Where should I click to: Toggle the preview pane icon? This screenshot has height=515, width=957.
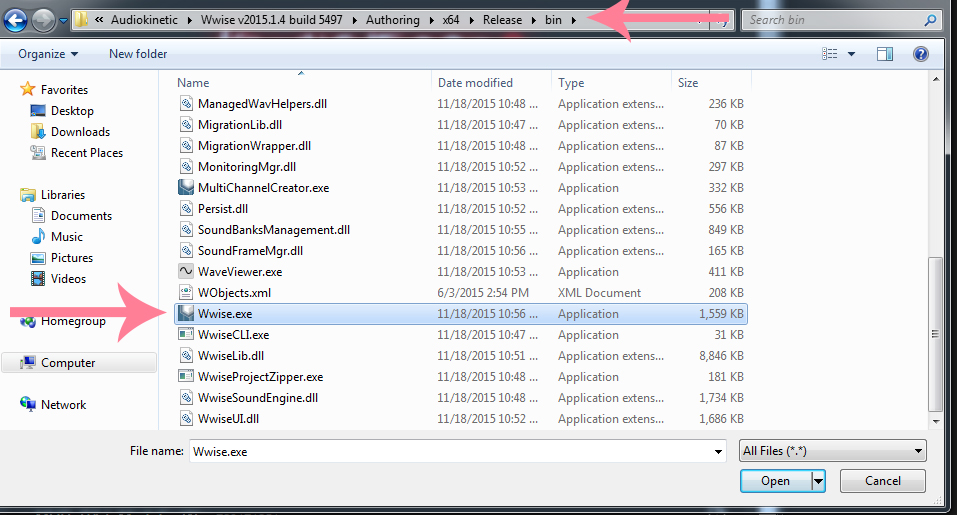click(885, 54)
